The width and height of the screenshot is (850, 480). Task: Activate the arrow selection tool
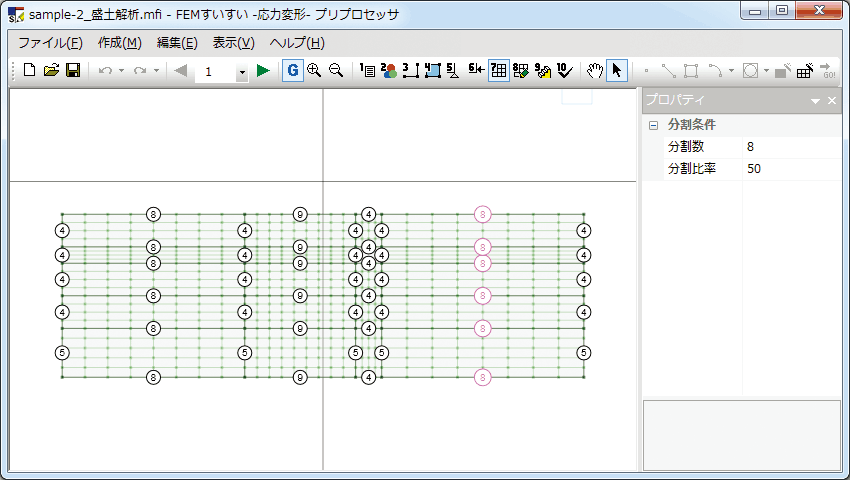(617, 71)
